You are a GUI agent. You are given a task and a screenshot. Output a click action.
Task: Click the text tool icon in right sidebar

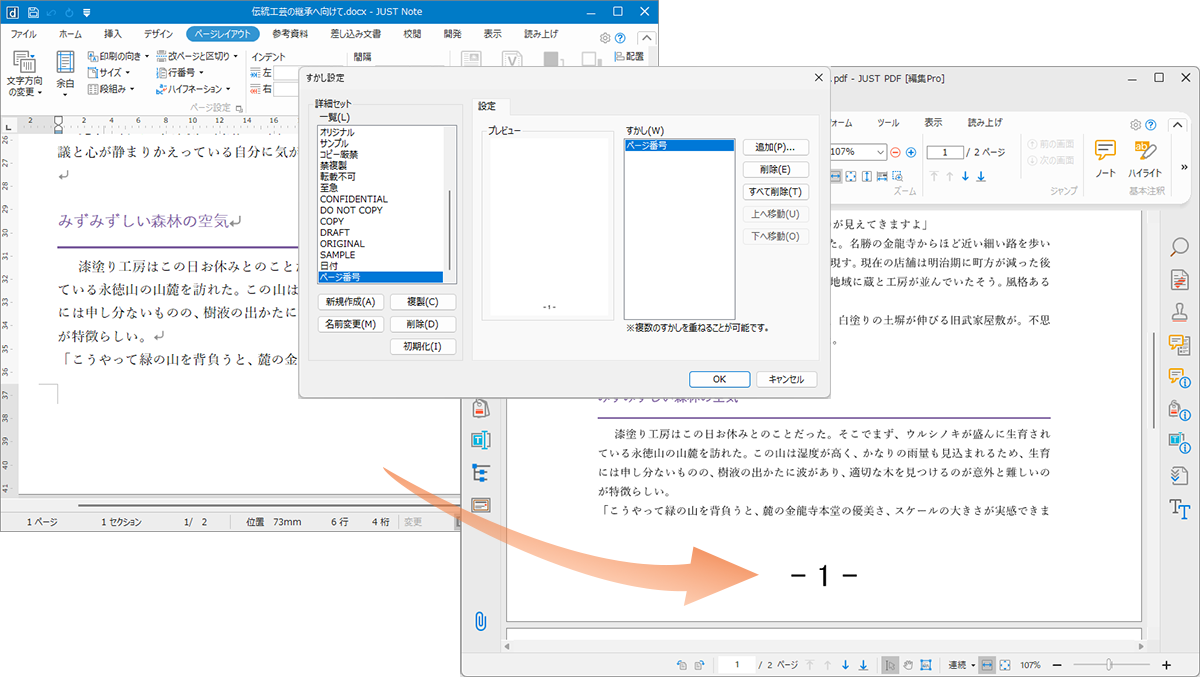click(x=1180, y=509)
